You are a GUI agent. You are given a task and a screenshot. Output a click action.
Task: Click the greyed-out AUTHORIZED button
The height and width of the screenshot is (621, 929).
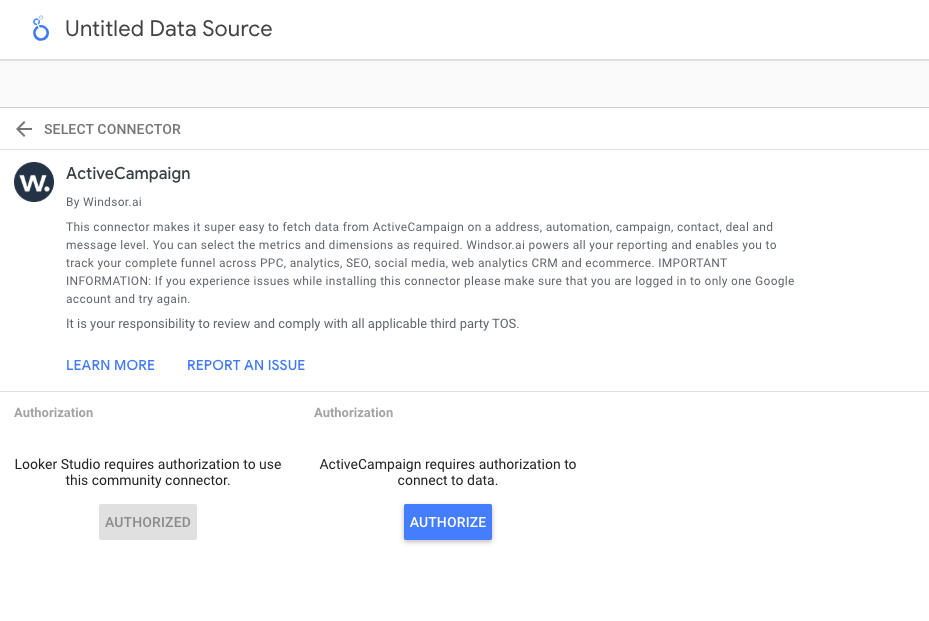pos(148,522)
